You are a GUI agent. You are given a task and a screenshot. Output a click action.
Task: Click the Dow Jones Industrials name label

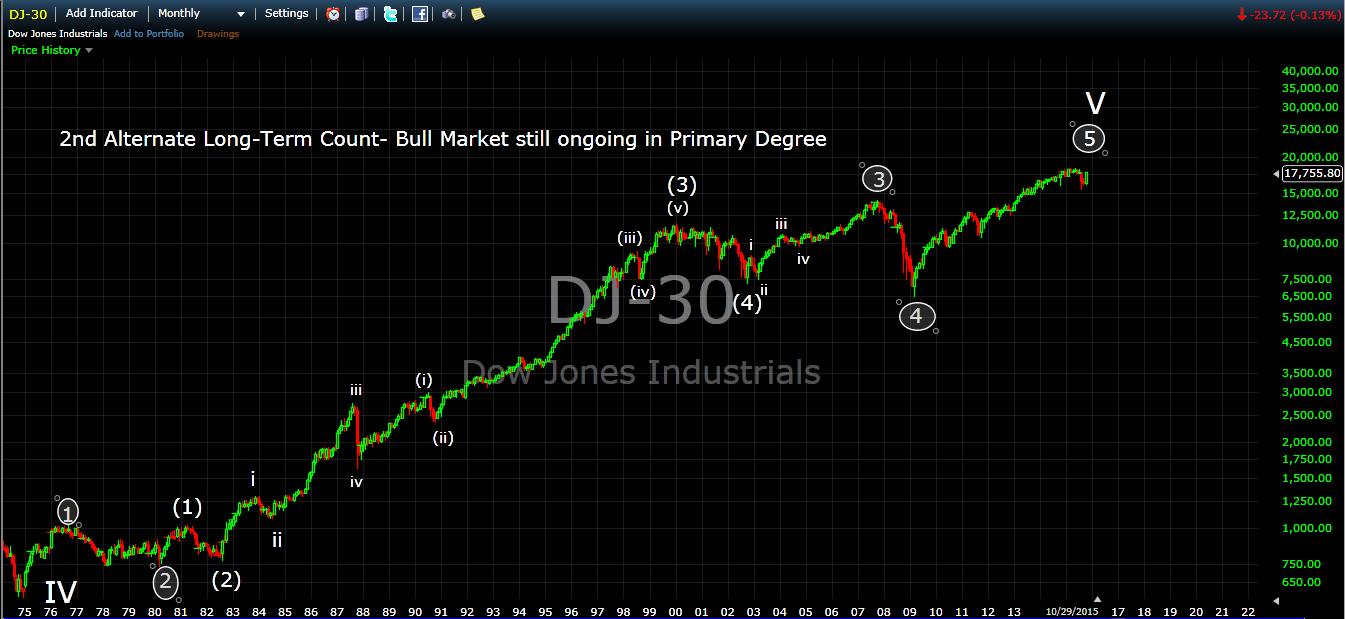tap(58, 34)
